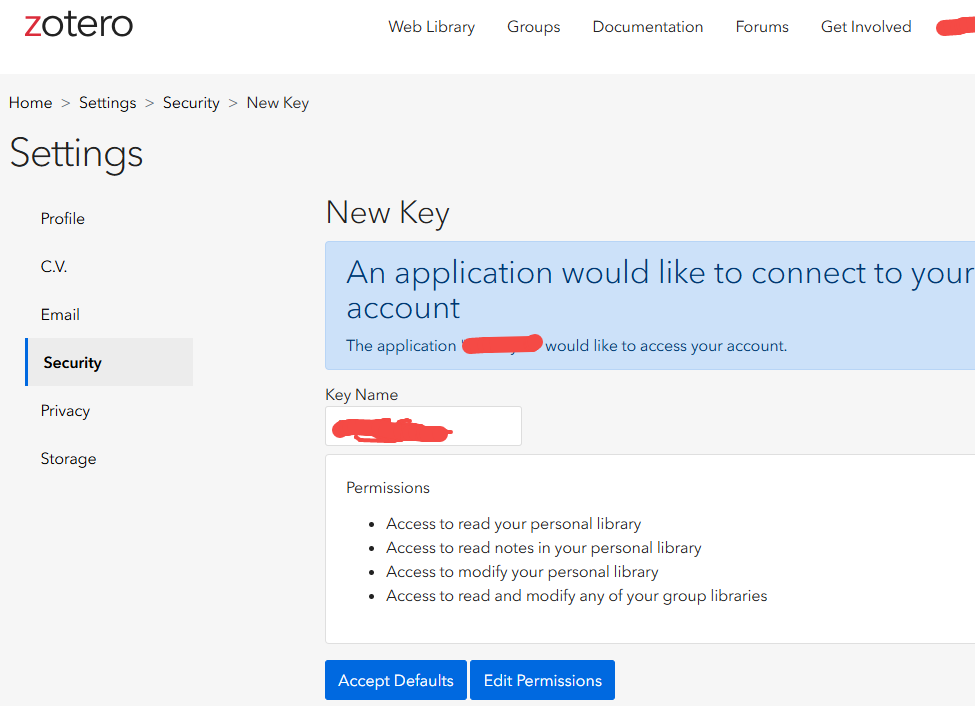The width and height of the screenshot is (975, 706).
Task: Open Forums in top navigation
Action: (762, 27)
